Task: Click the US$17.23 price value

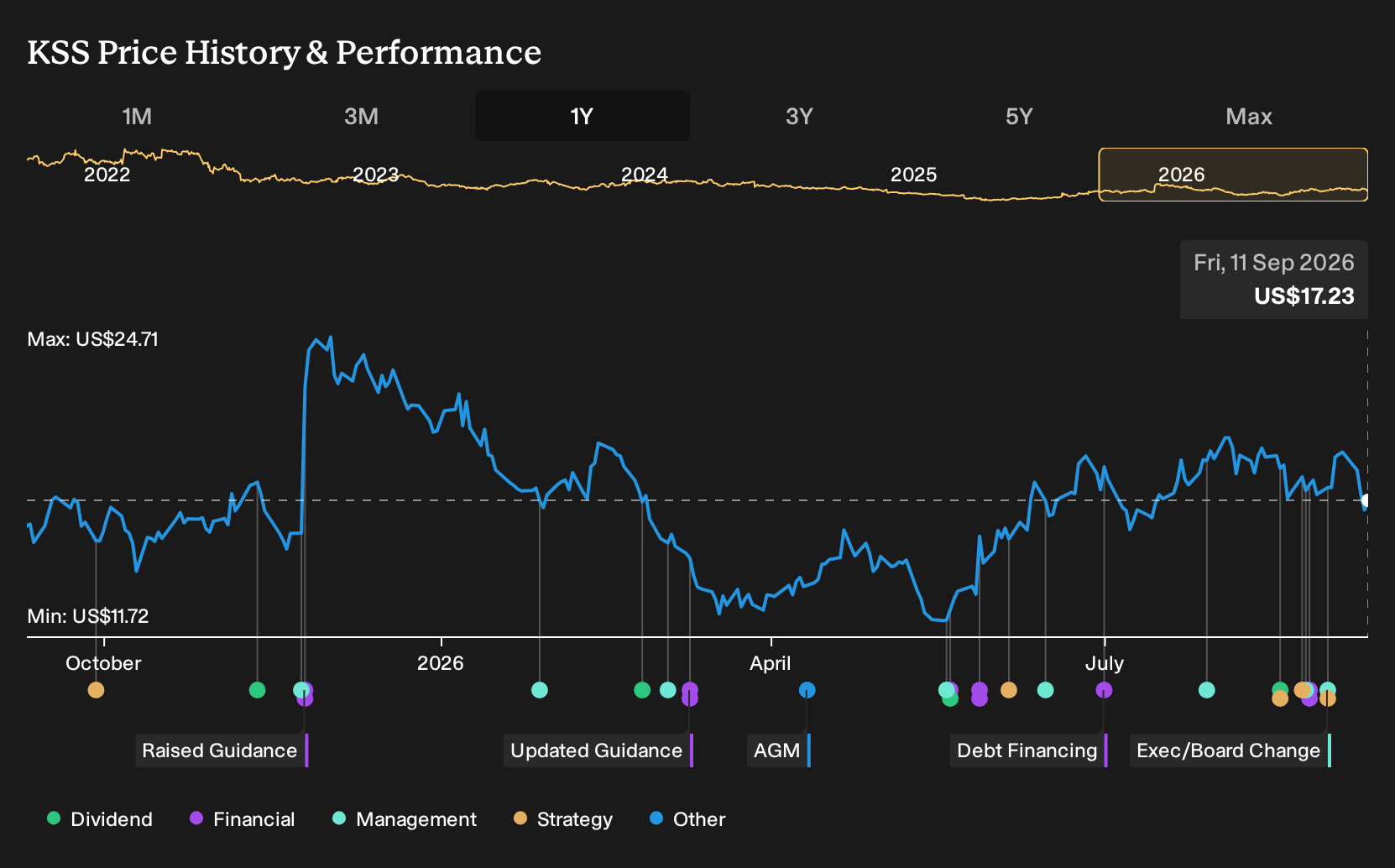Action: pyautogui.click(x=1304, y=296)
